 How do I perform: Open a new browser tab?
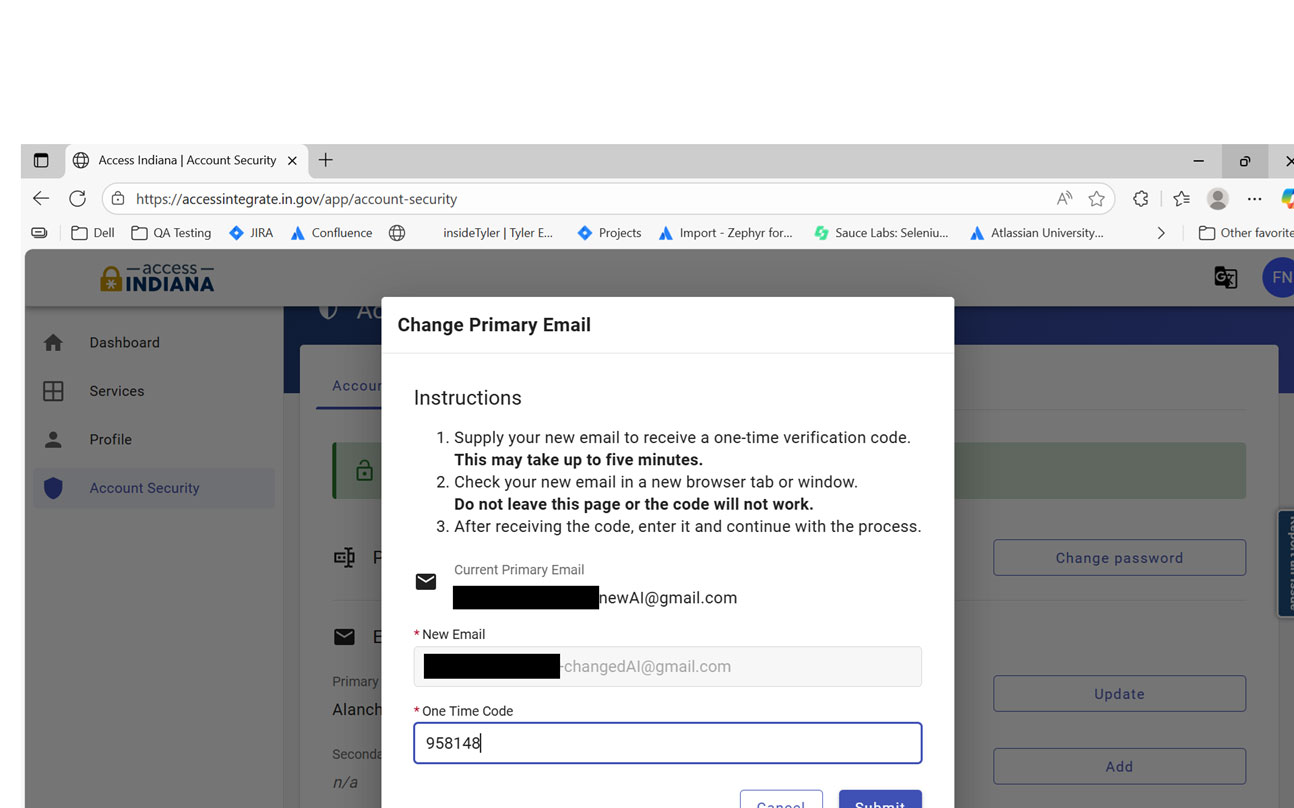click(325, 160)
